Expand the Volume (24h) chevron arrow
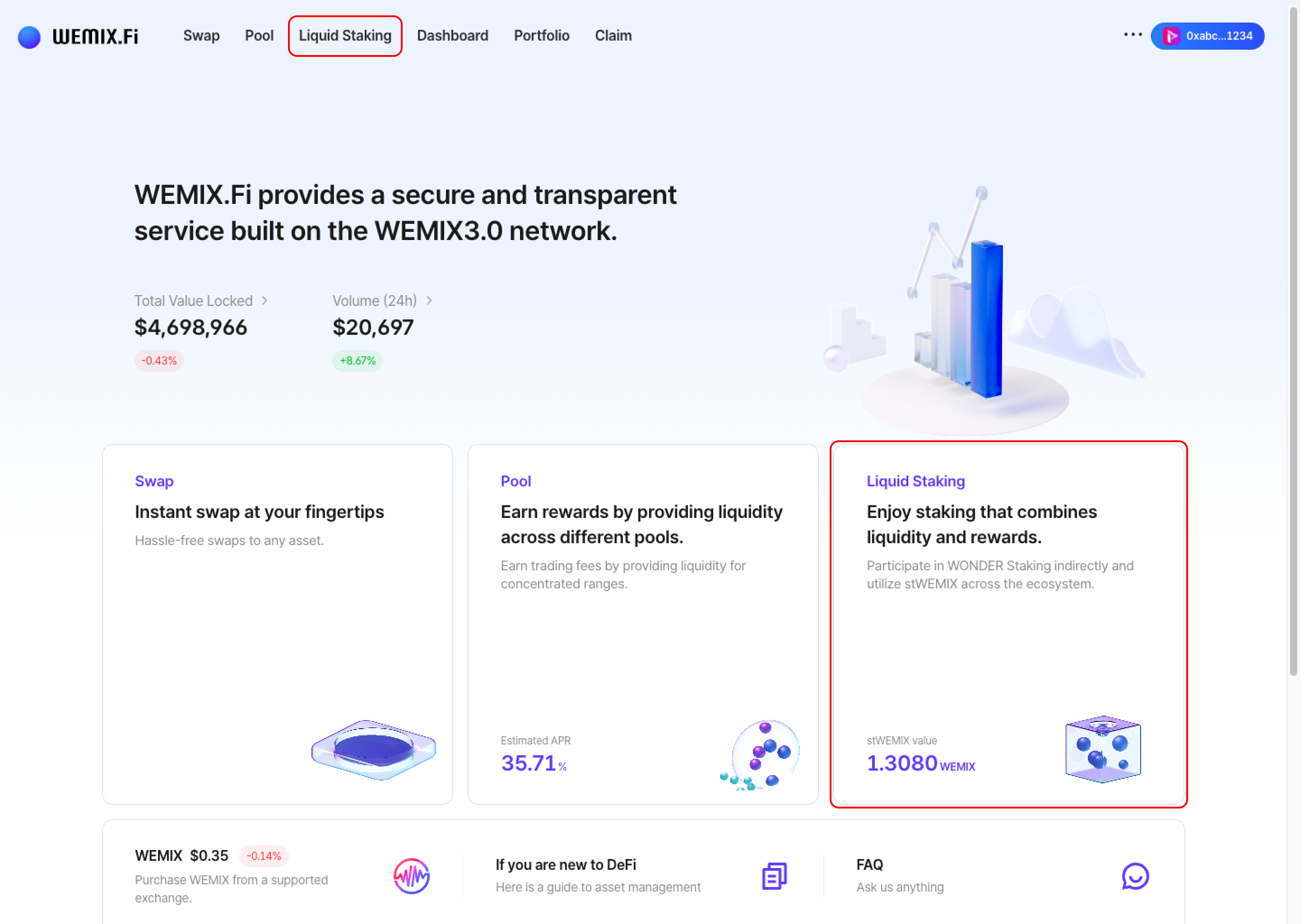The width and height of the screenshot is (1300, 924). (429, 300)
